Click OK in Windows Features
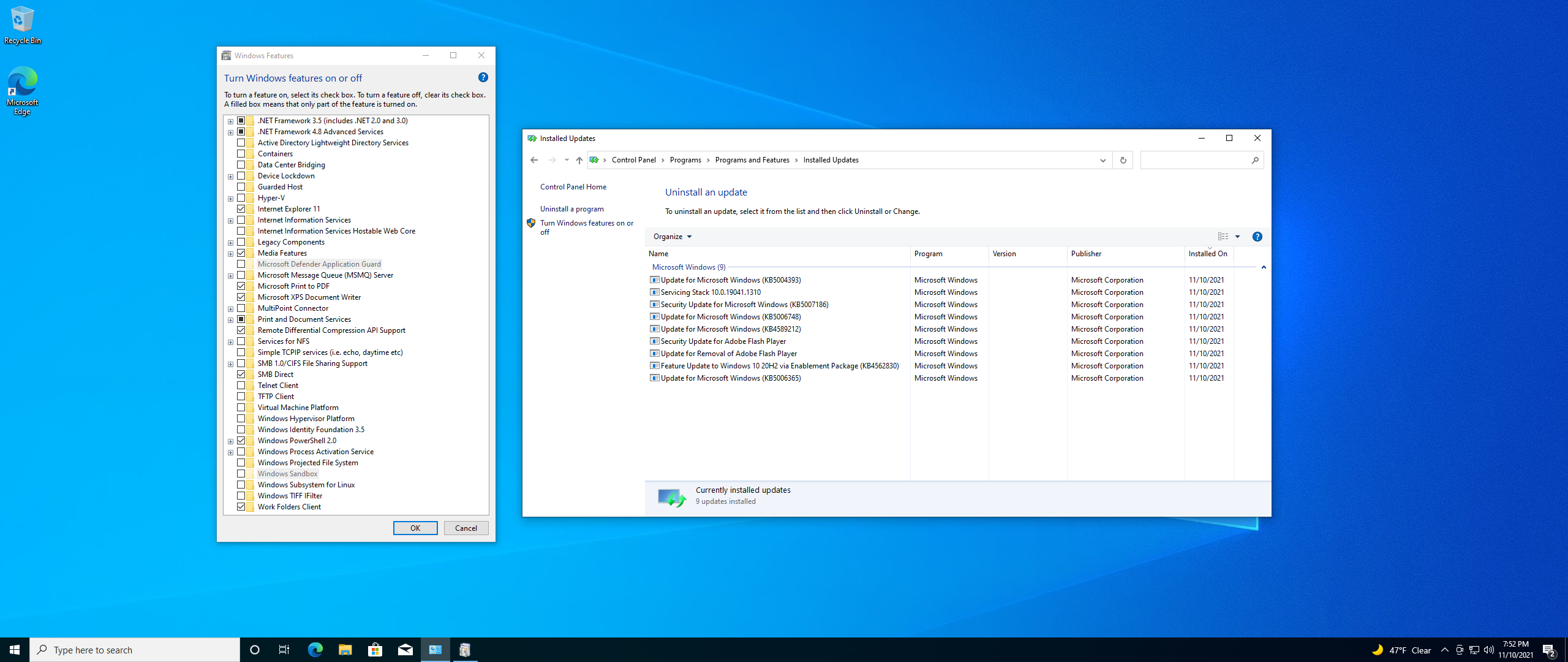Image resolution: width=1568 pixels, height=662 pixels. pos(415,528)
